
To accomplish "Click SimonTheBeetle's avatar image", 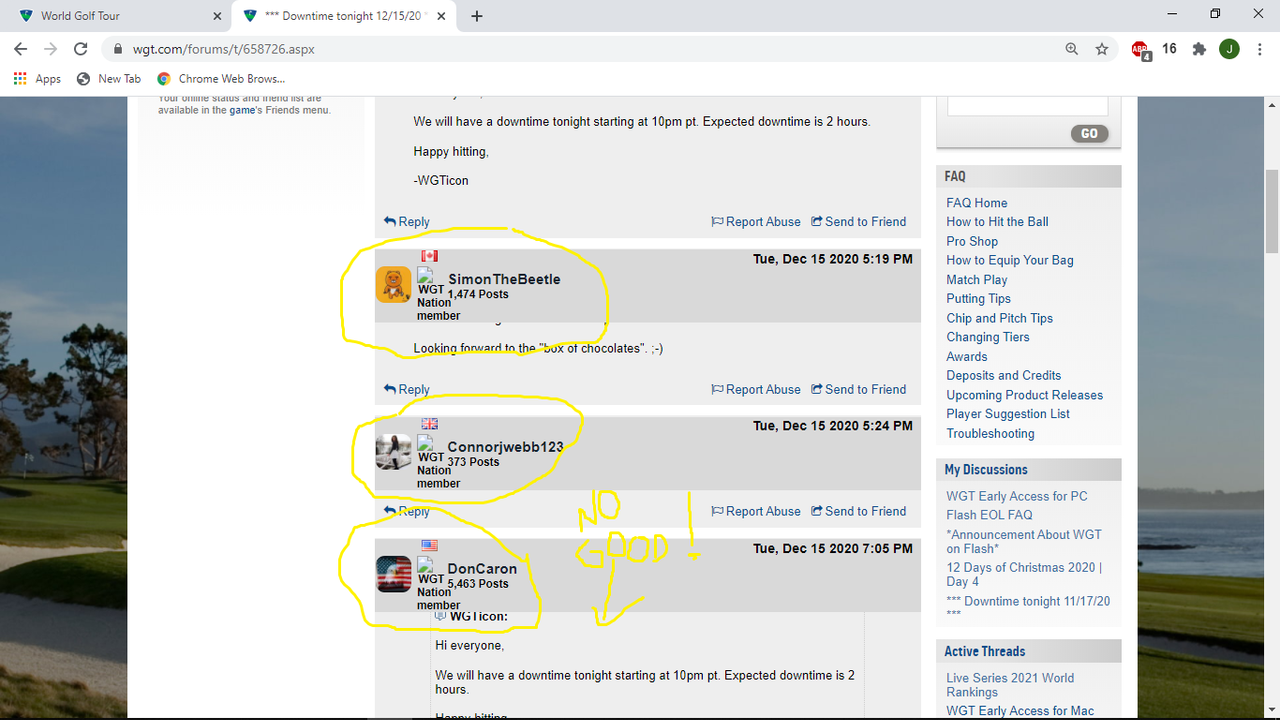I will tap(394, 284).
